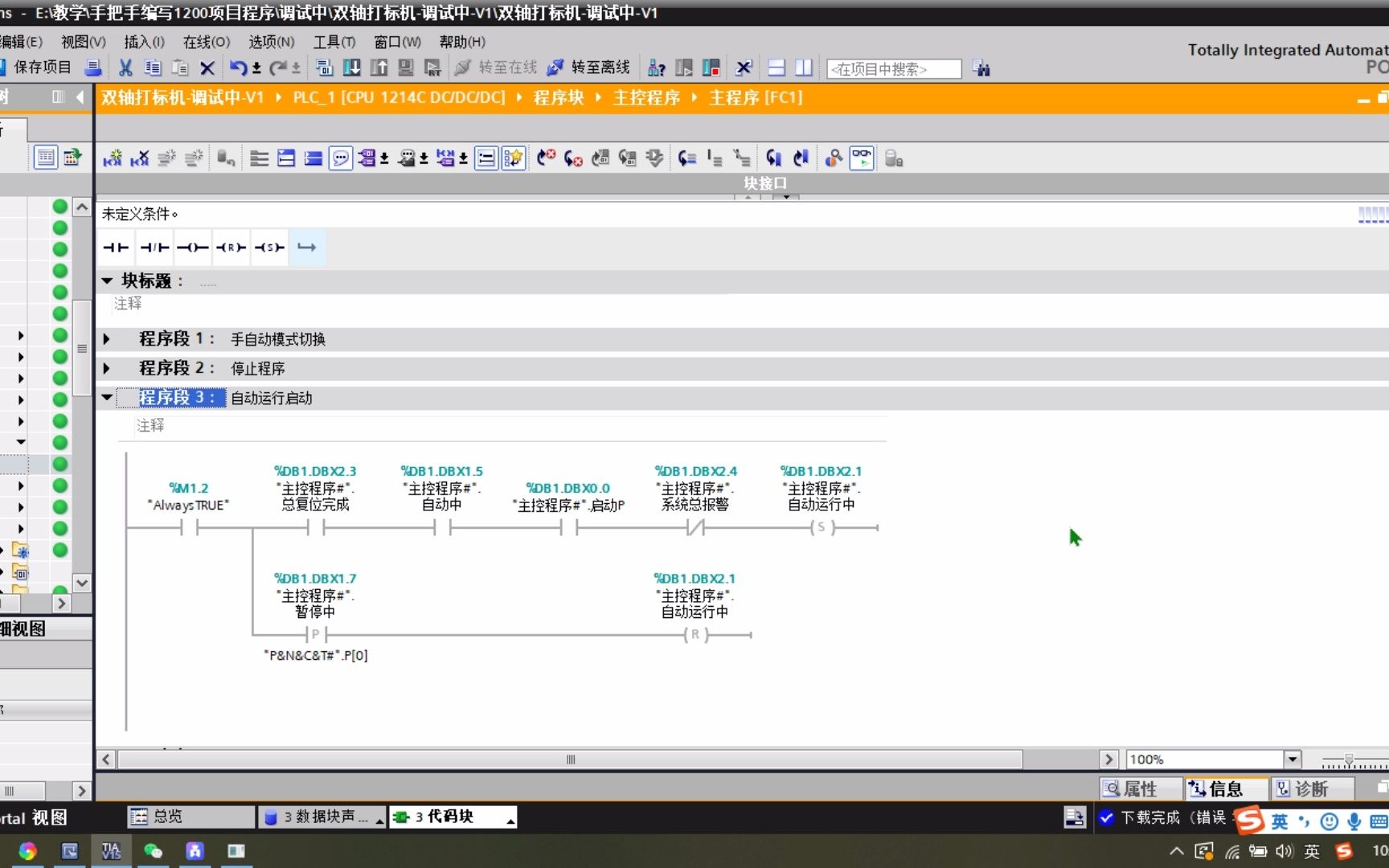Click the Start simulation icon
The width and height of the screenshot is (1389, 868).
coord(432,68)
